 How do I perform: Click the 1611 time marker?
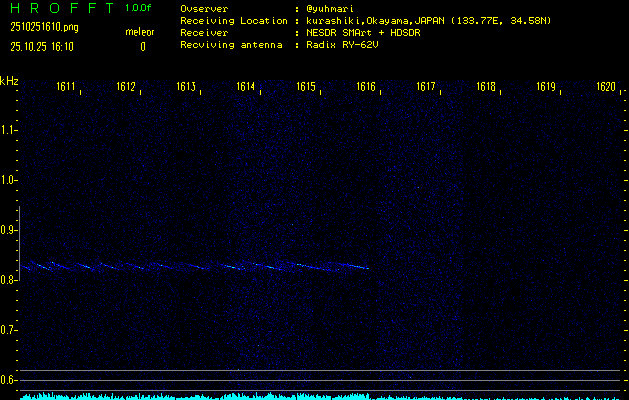point(67,88)
